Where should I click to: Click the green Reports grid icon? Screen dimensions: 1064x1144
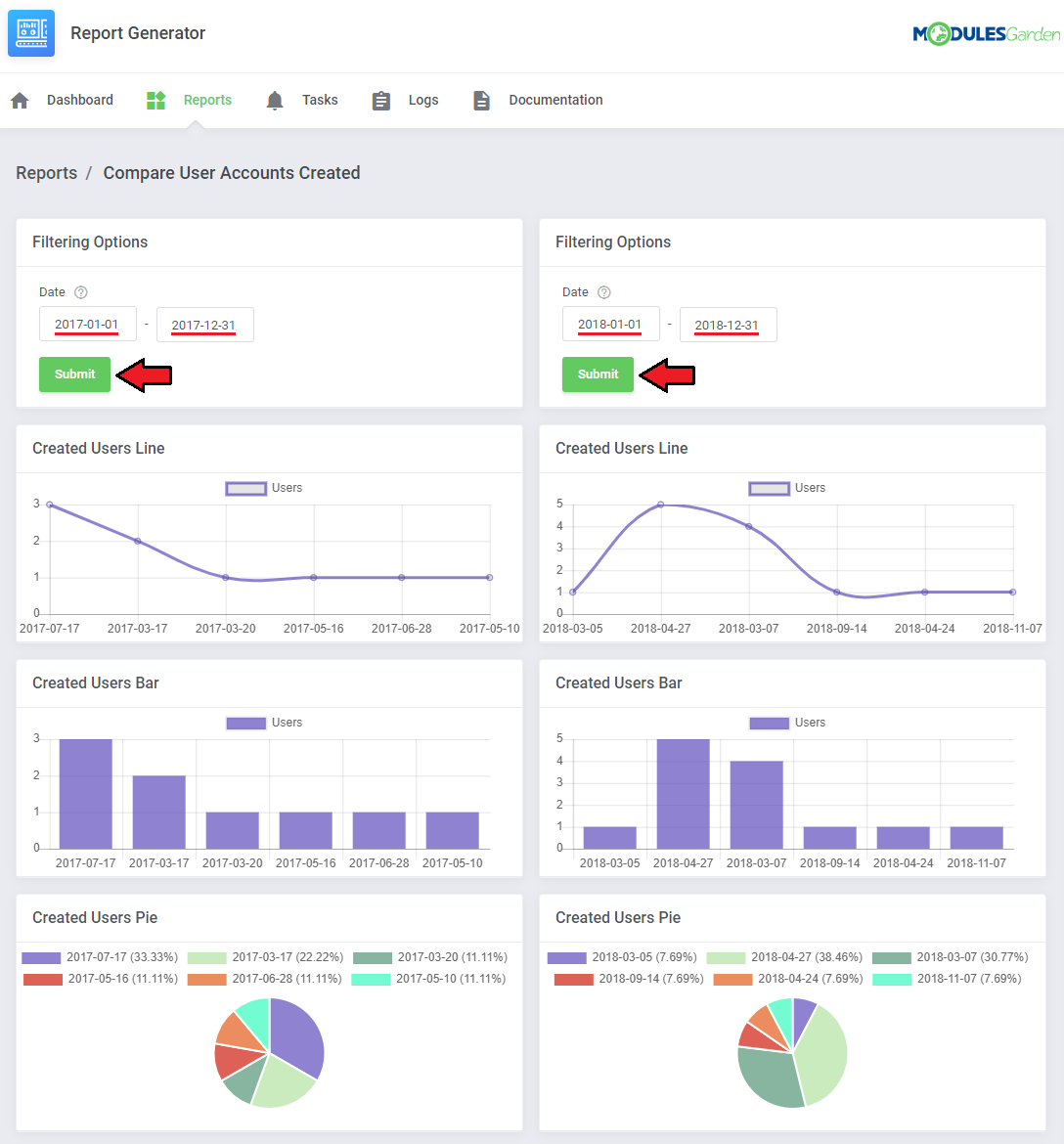click(x=156, y=100)
